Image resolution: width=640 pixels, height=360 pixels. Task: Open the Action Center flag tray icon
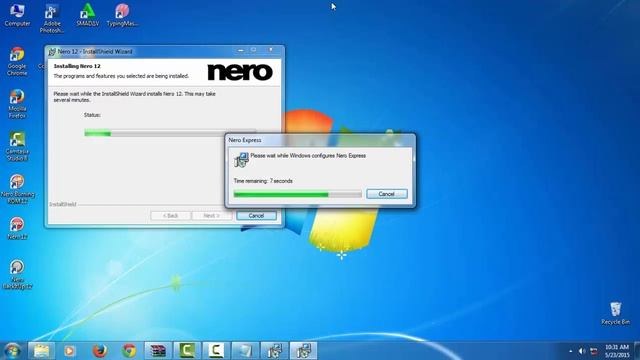pyautogui.click(x=594, y=351)
